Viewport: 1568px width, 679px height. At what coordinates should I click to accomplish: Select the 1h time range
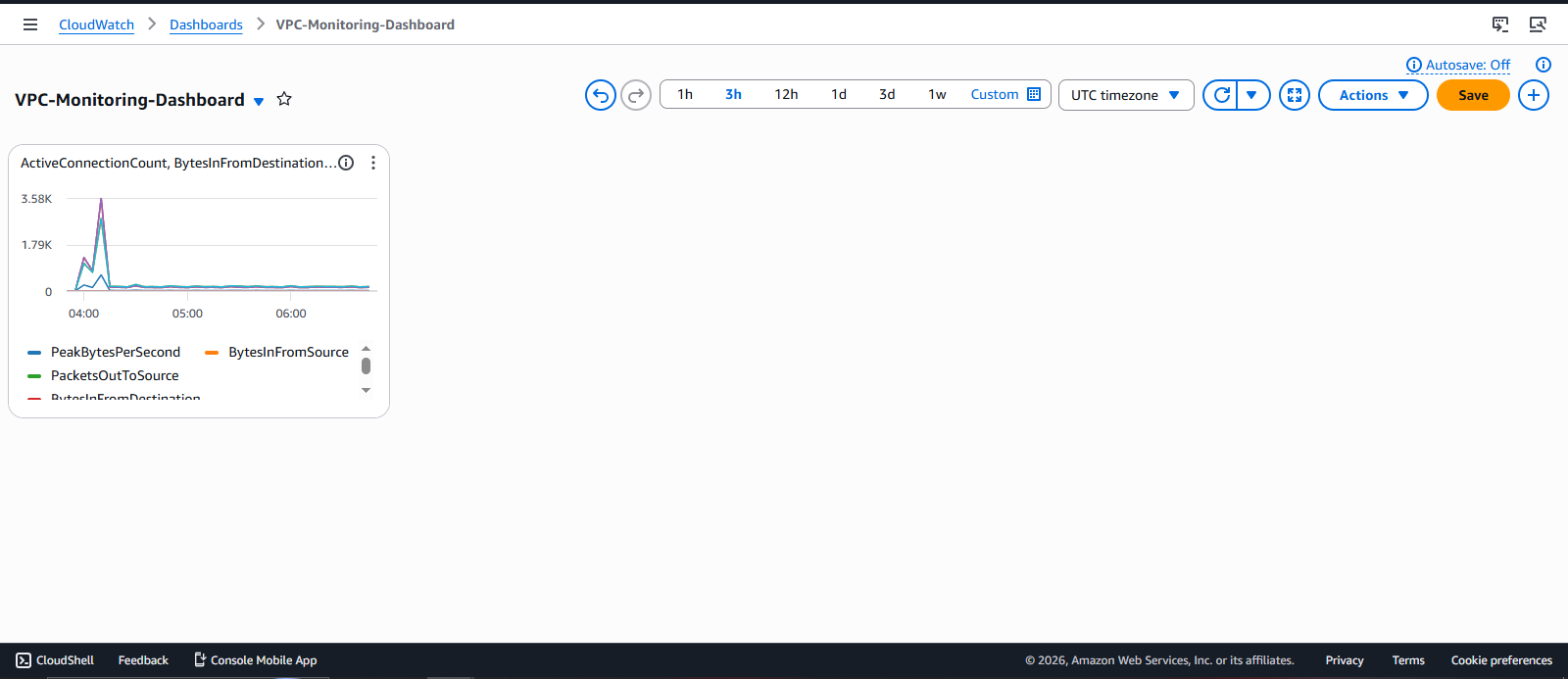(x=685, y=94)
